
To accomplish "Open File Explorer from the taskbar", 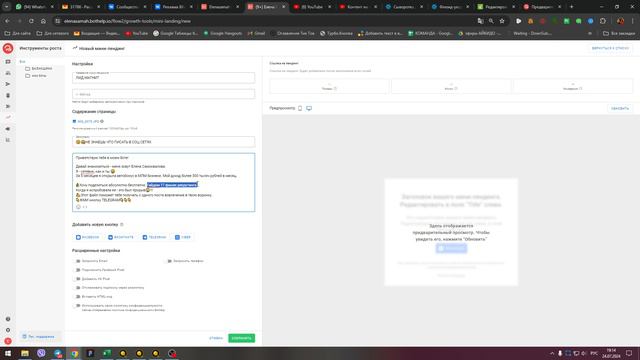I will tap(25, 353).
